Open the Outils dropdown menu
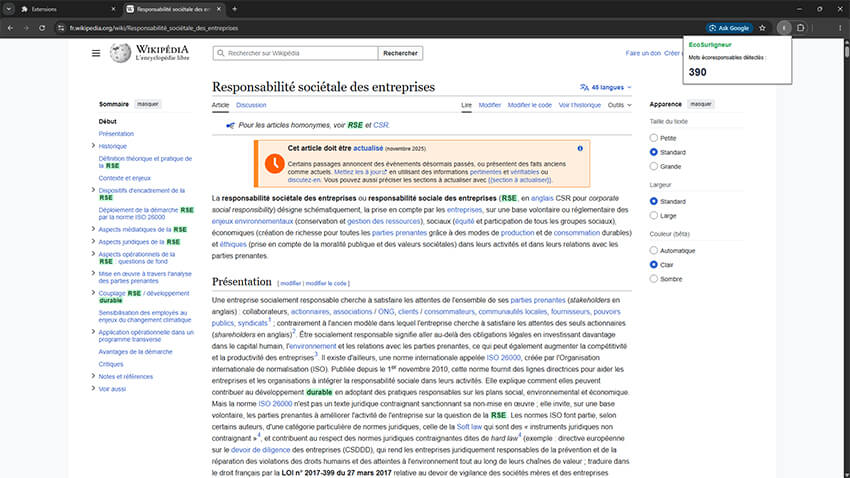Viewport: 850px width, 478px height. [x=620, y=105]
